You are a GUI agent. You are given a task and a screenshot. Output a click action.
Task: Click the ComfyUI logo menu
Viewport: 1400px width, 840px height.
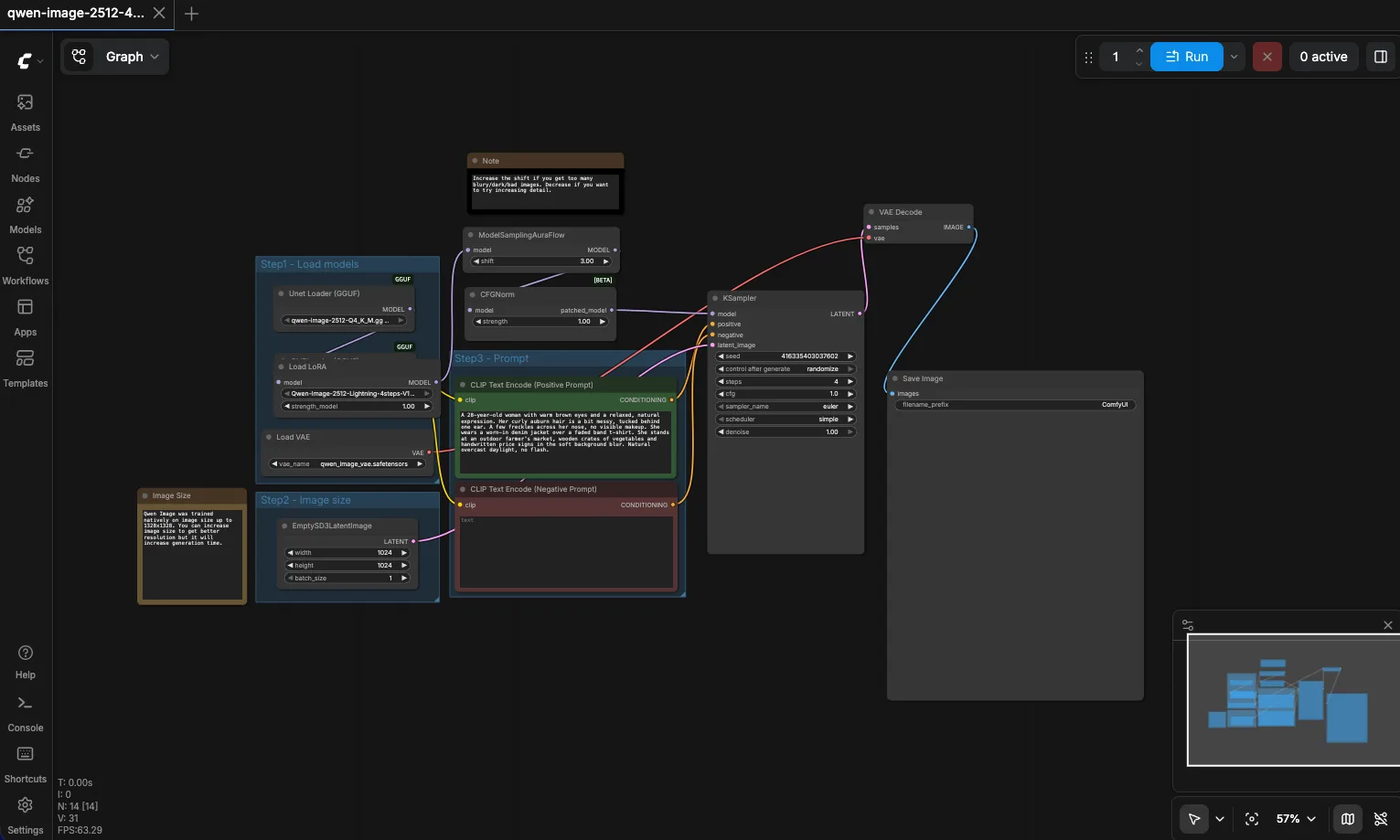tap(29, 60)
